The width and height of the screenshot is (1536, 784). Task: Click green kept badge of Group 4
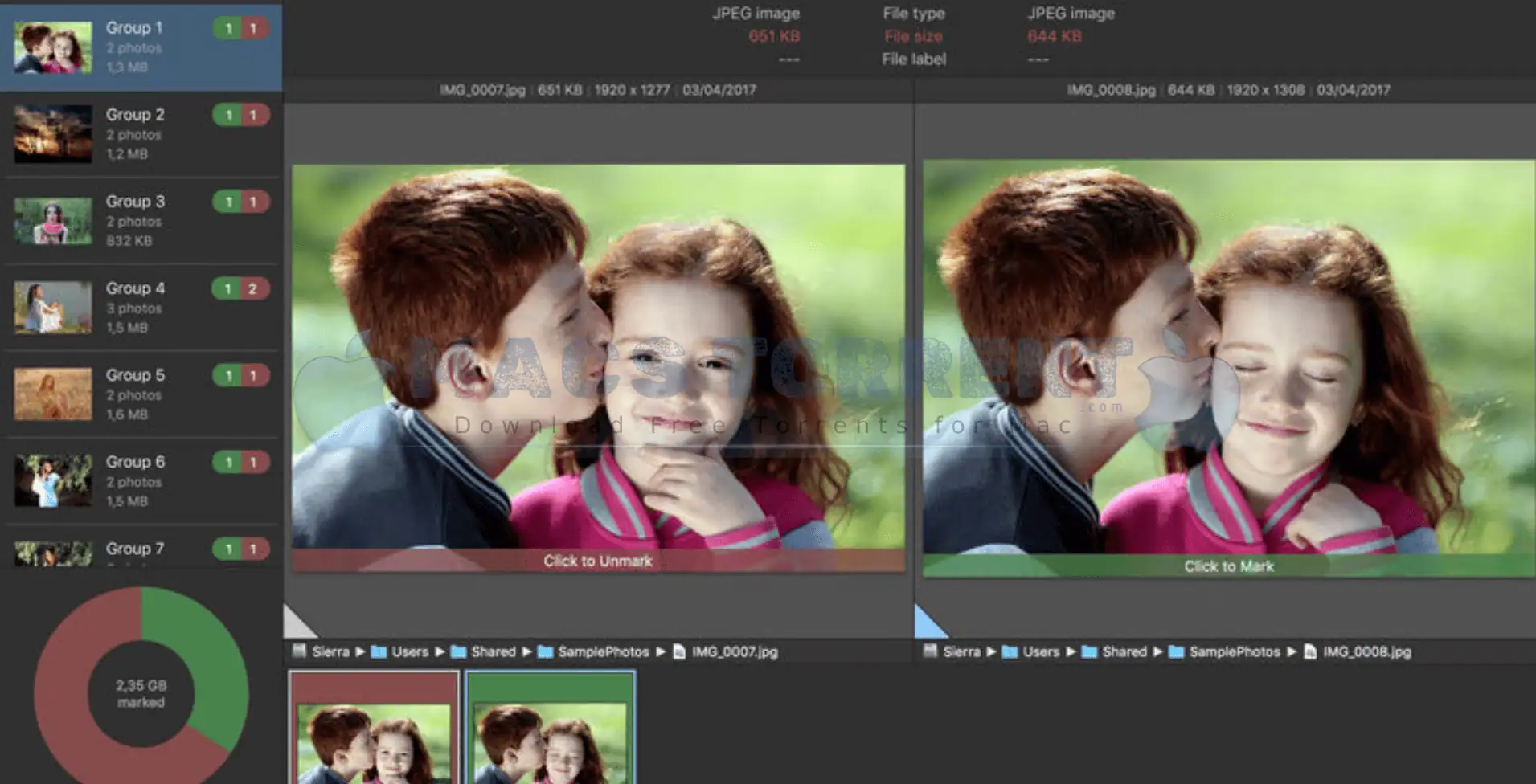click(x=227, y=288)
